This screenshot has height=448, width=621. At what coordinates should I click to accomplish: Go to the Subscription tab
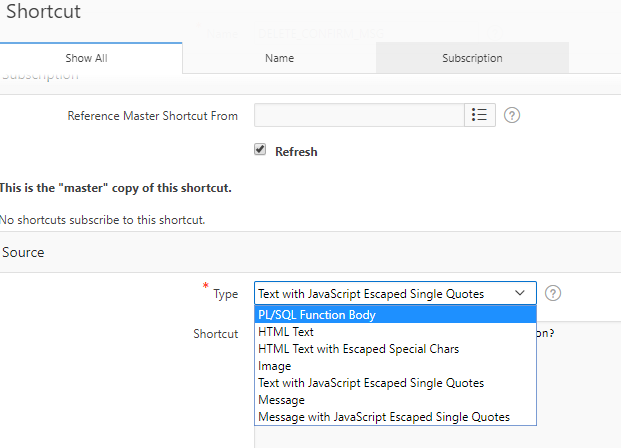click(472, 58)
